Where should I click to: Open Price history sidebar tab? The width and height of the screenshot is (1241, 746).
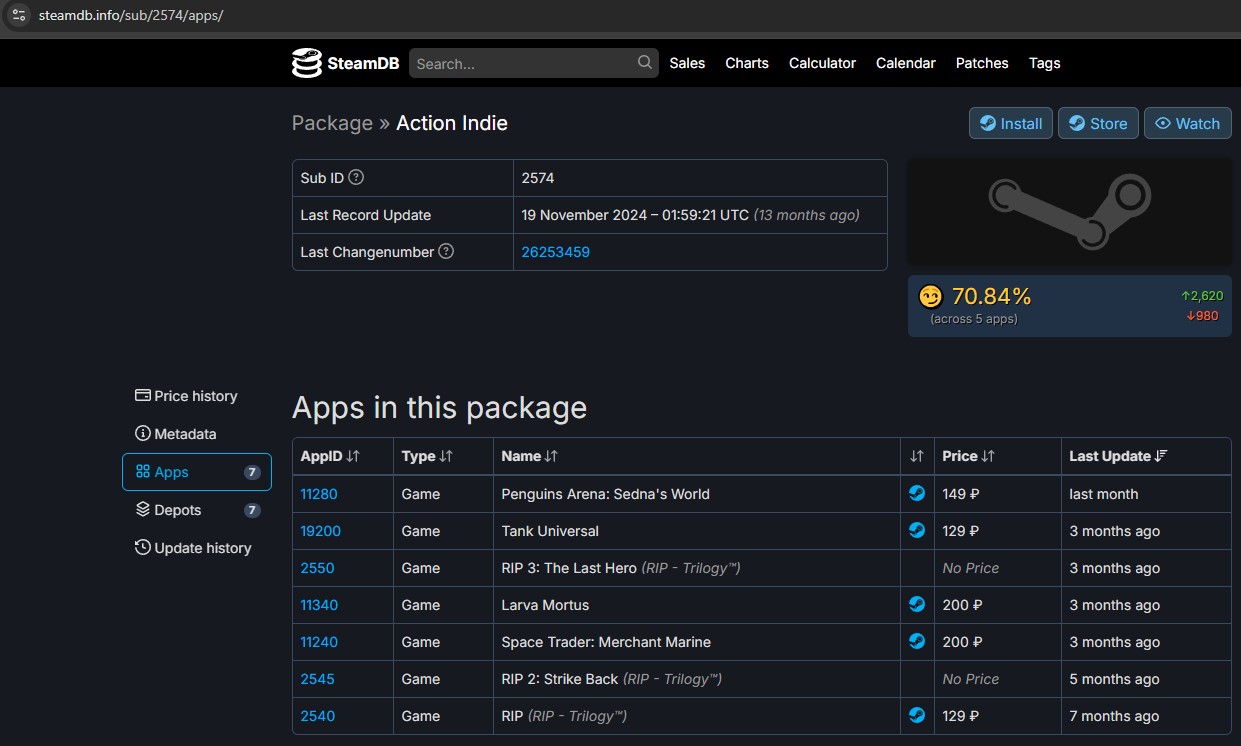(x=196, y=396)
